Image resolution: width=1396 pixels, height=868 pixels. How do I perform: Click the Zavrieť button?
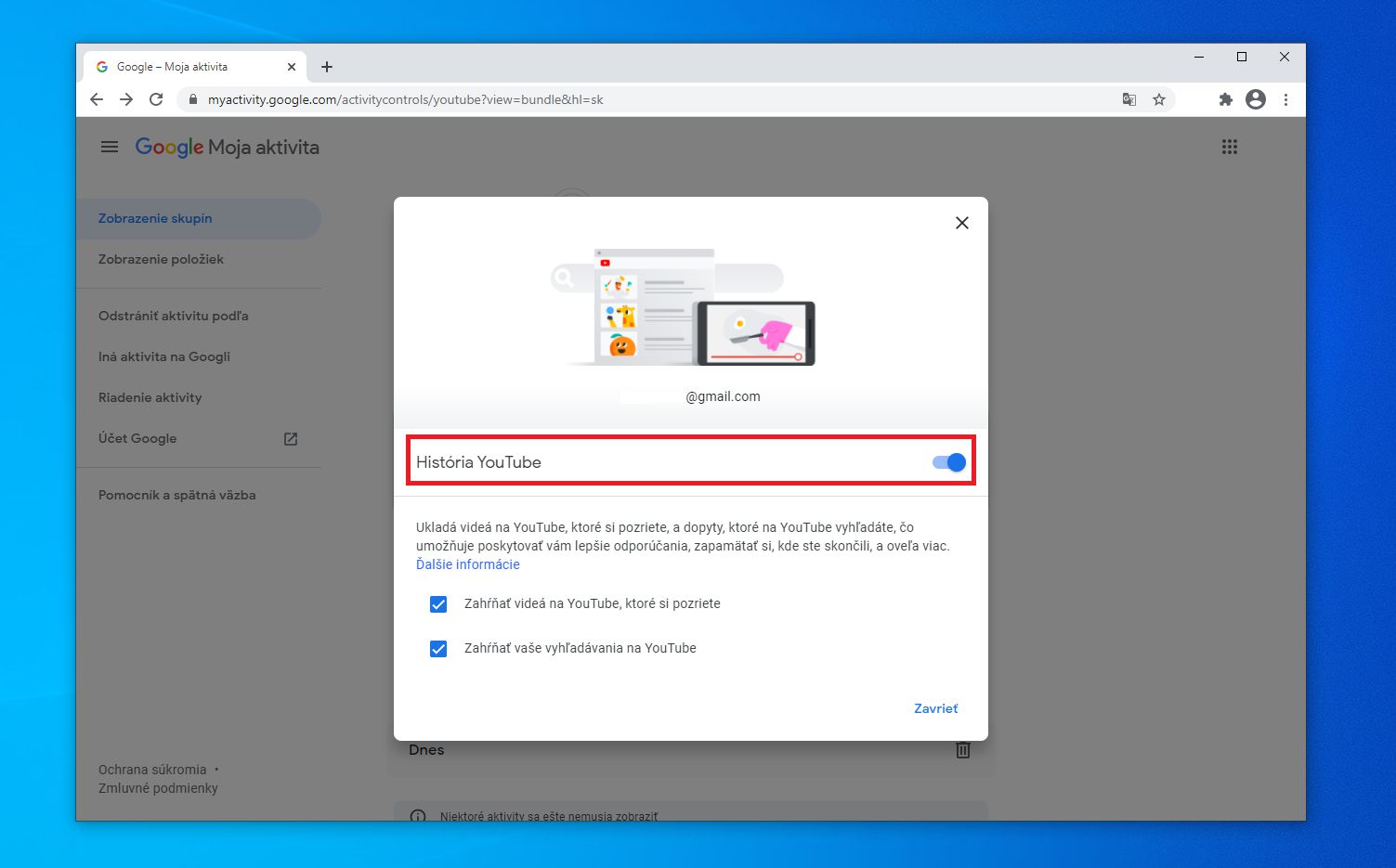(935, 708)
